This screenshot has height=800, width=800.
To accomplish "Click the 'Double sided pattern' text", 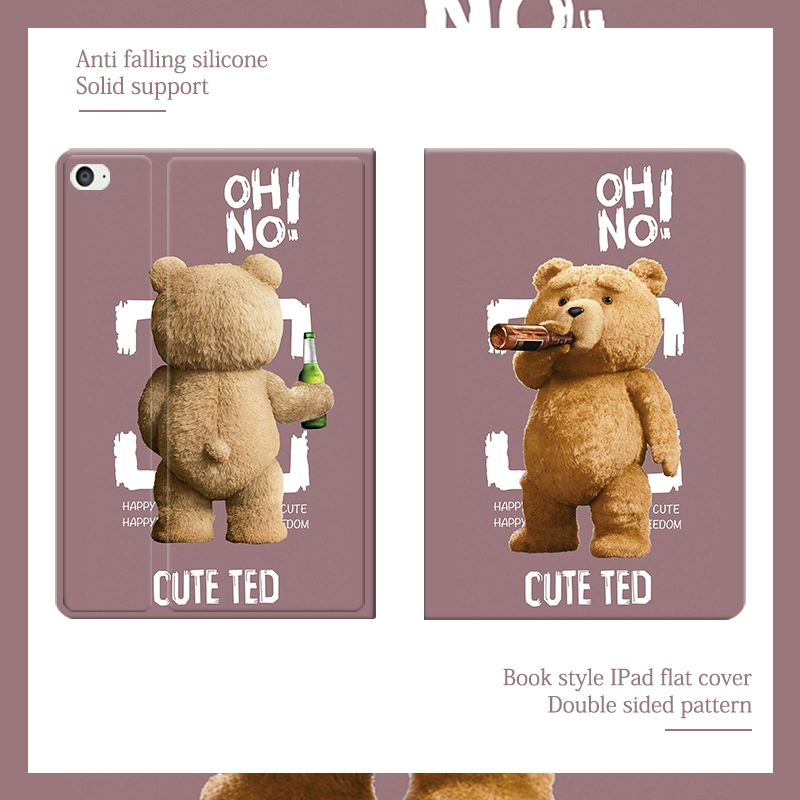I will coord(649,705).
